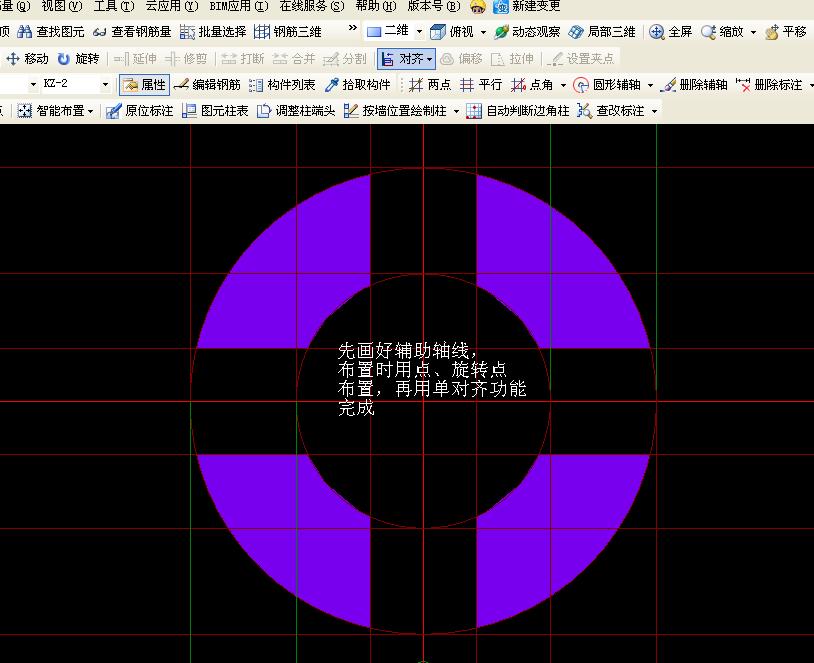
Task: Click the 动态观察 icon
Action: [501, 32]
